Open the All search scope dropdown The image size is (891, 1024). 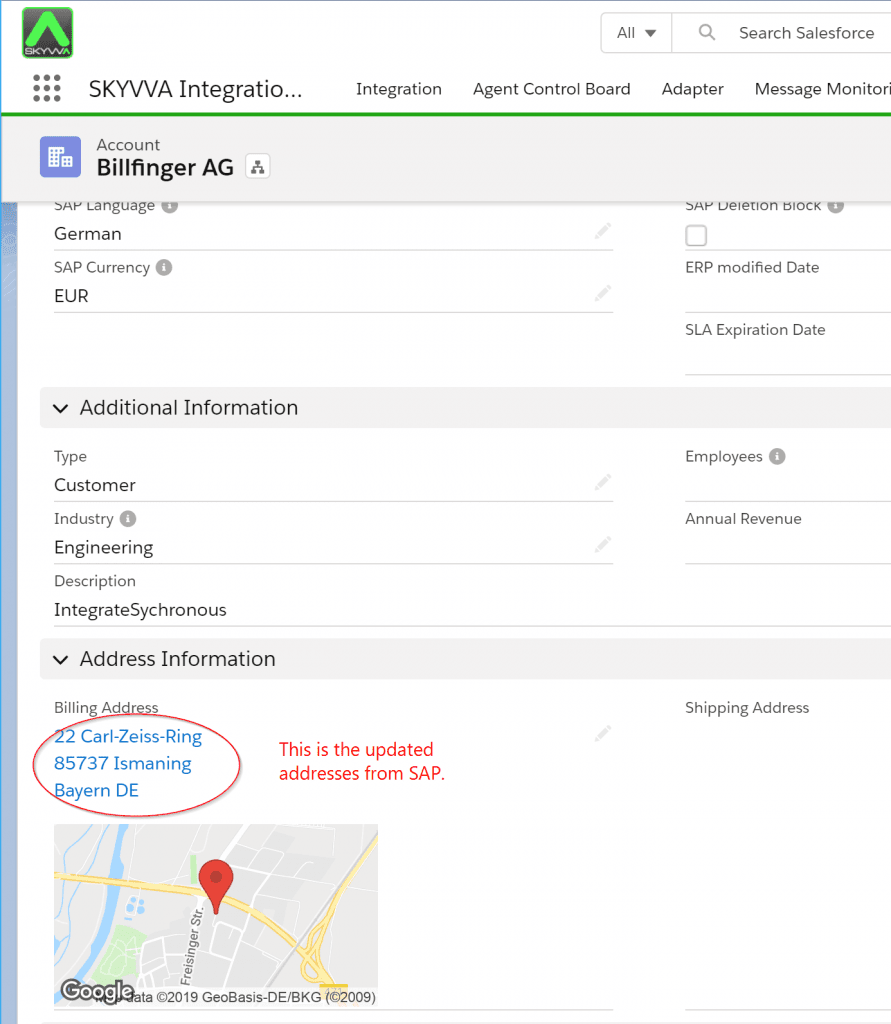pyautogui.click(x=636, y=33)
